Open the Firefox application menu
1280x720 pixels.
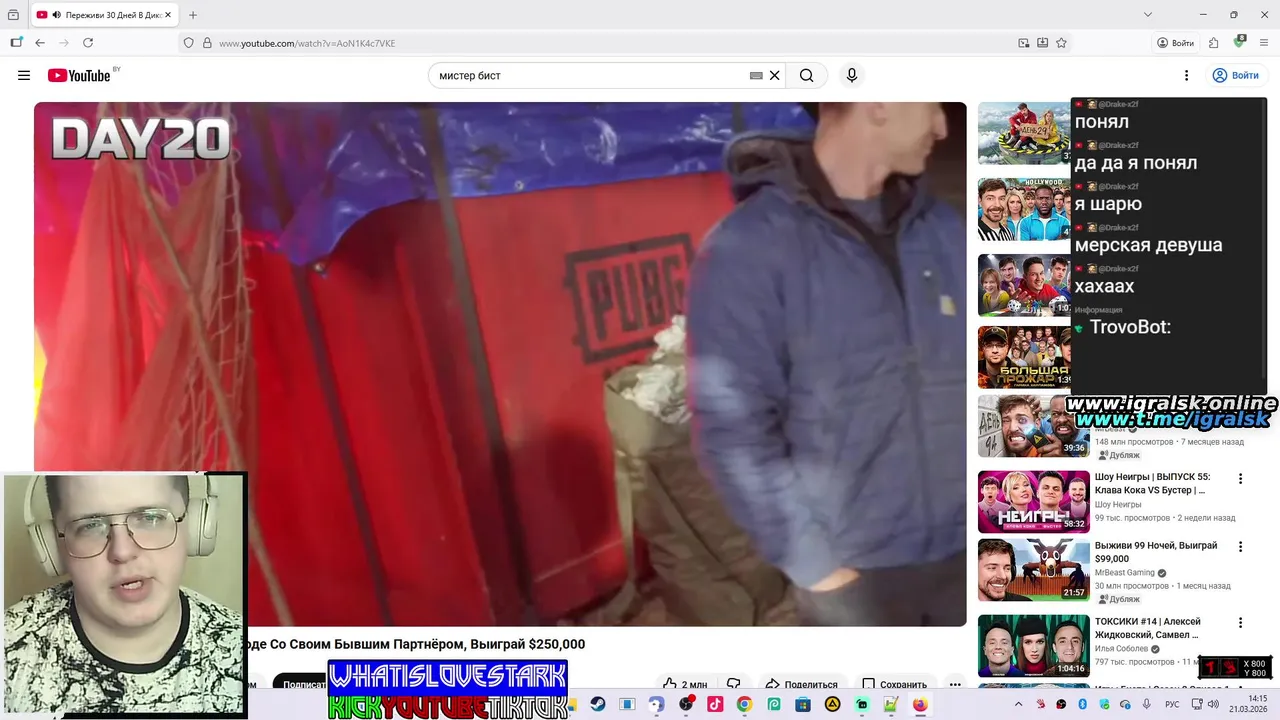pyautogui.click(x=1264, y=43)
